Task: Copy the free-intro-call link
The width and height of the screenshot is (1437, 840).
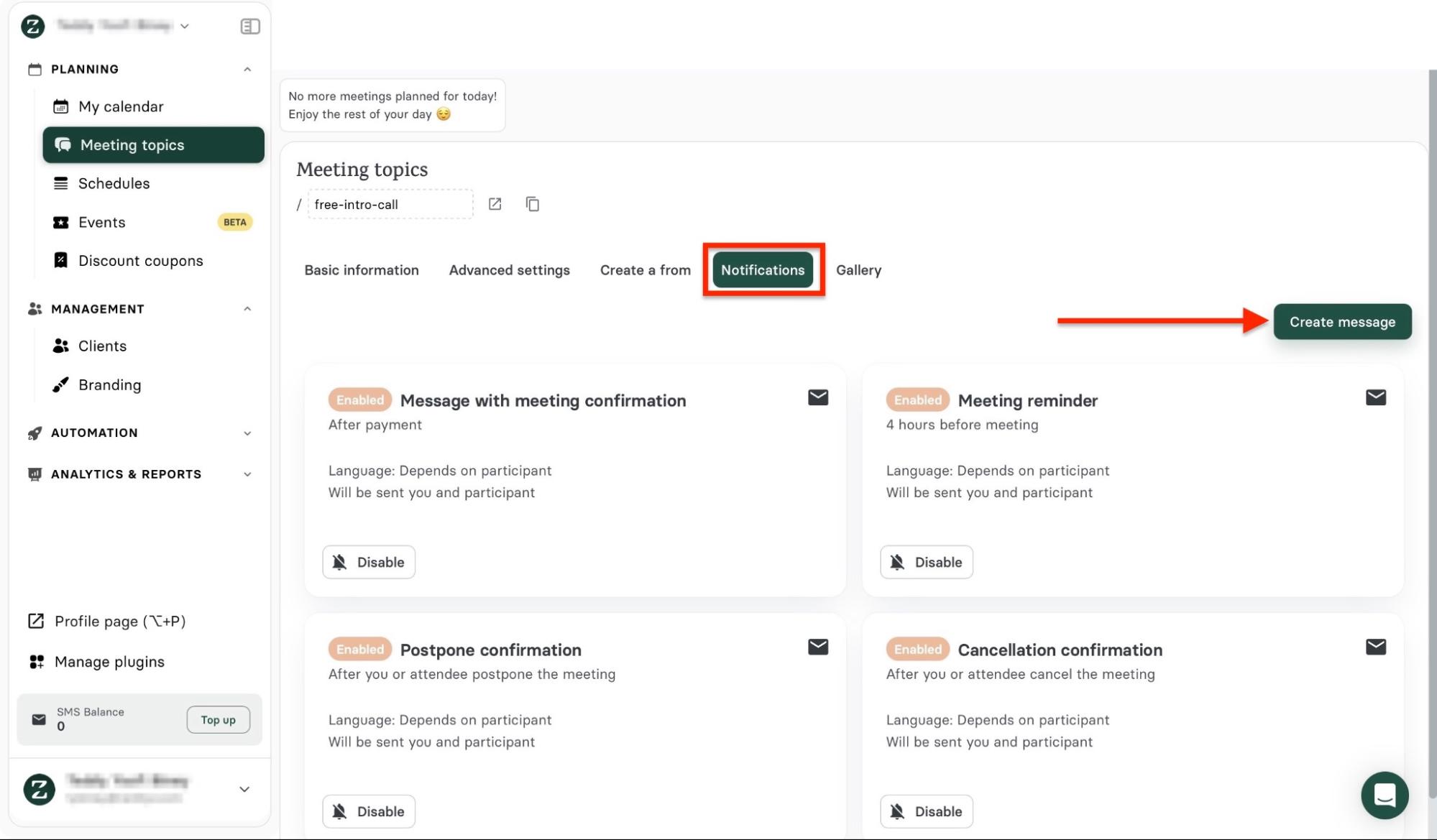Action: pyautogui.click(x=532, y=204)
